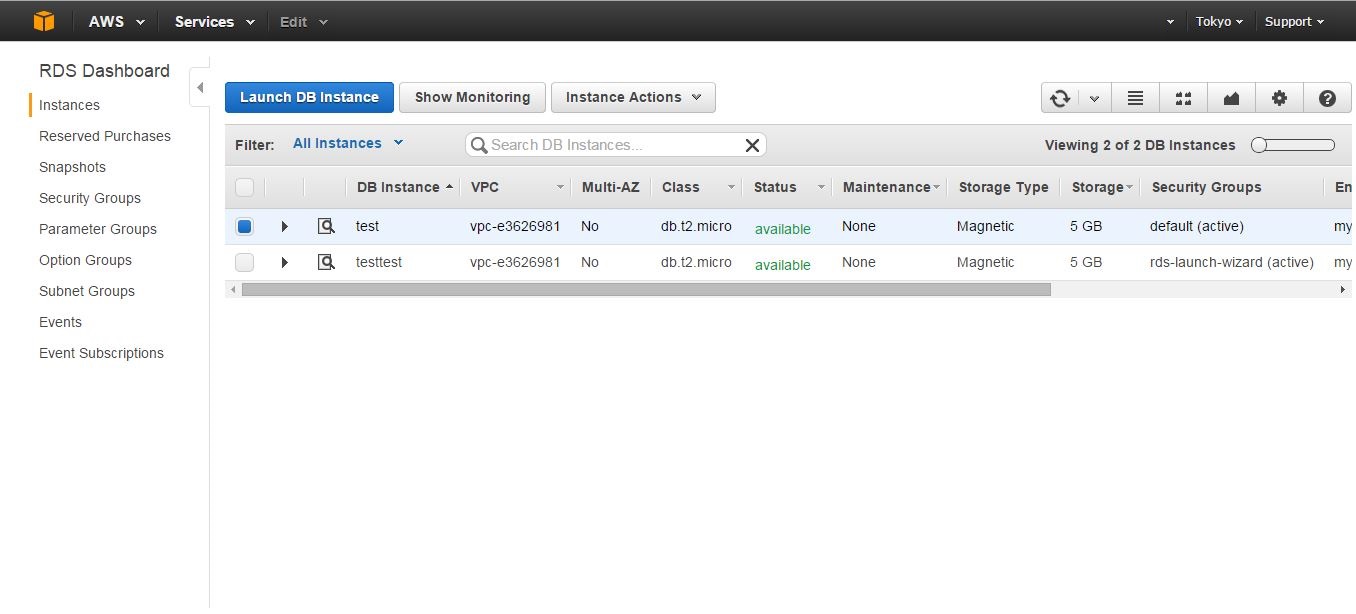
Task: Open the Services menu
Action: point(215,21)
